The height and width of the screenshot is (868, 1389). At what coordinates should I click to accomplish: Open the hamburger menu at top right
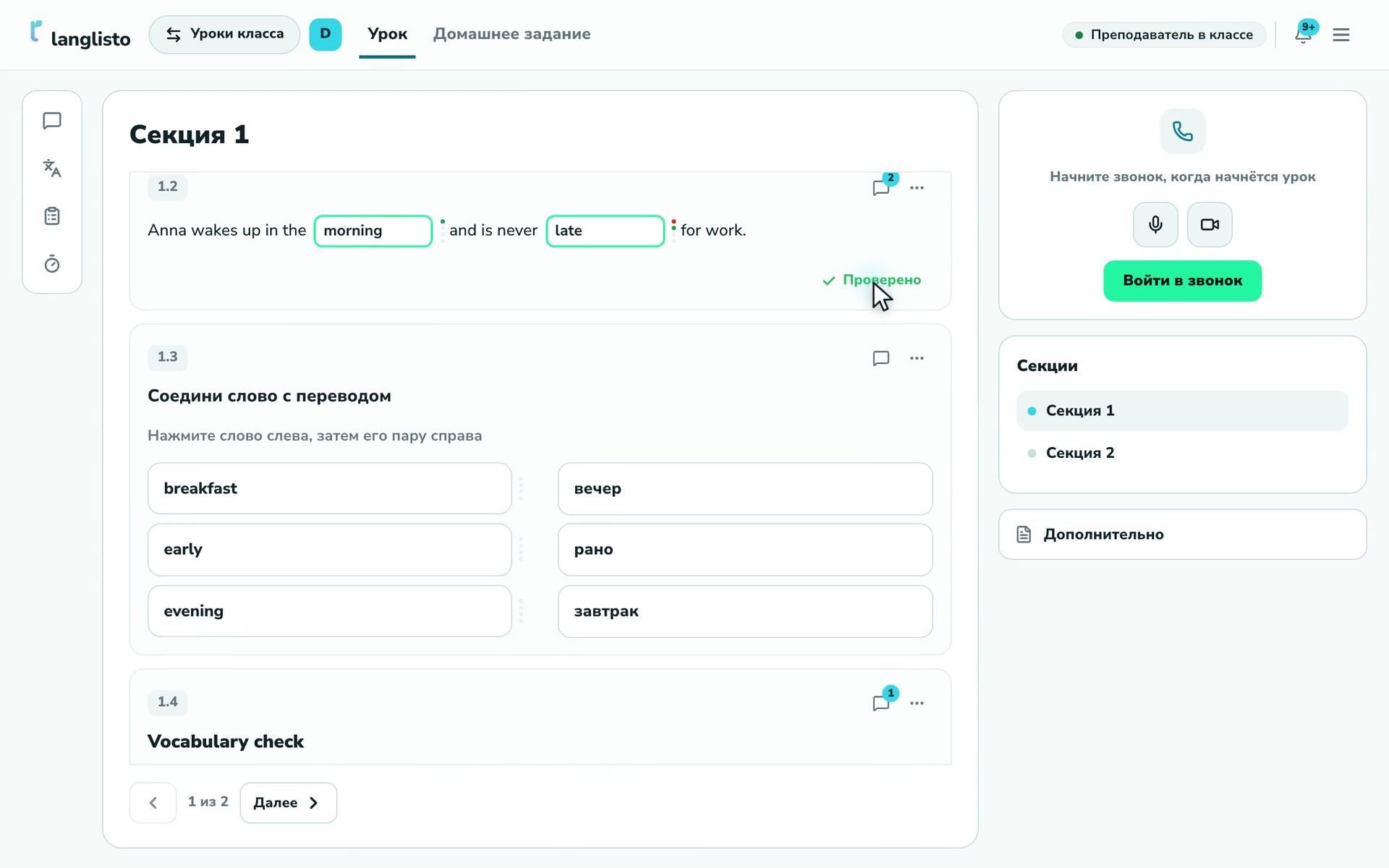(x=1341, y=35)
